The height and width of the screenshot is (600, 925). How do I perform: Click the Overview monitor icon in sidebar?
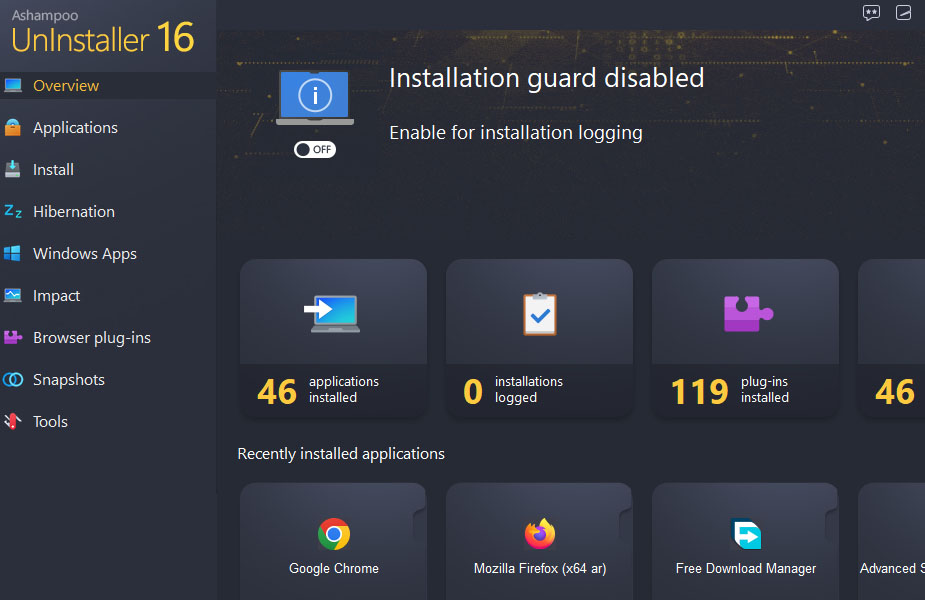pyautogui.click(x=13, y=86)
